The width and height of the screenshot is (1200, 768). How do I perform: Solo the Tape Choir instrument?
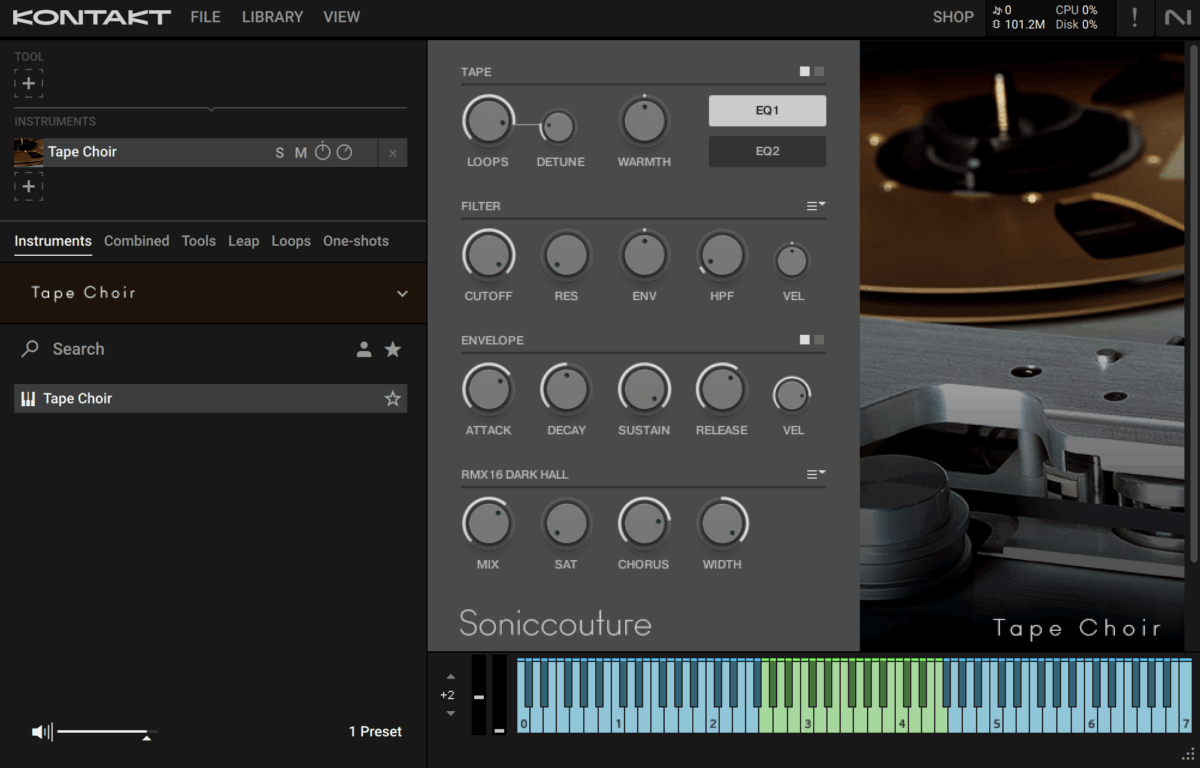280,153
